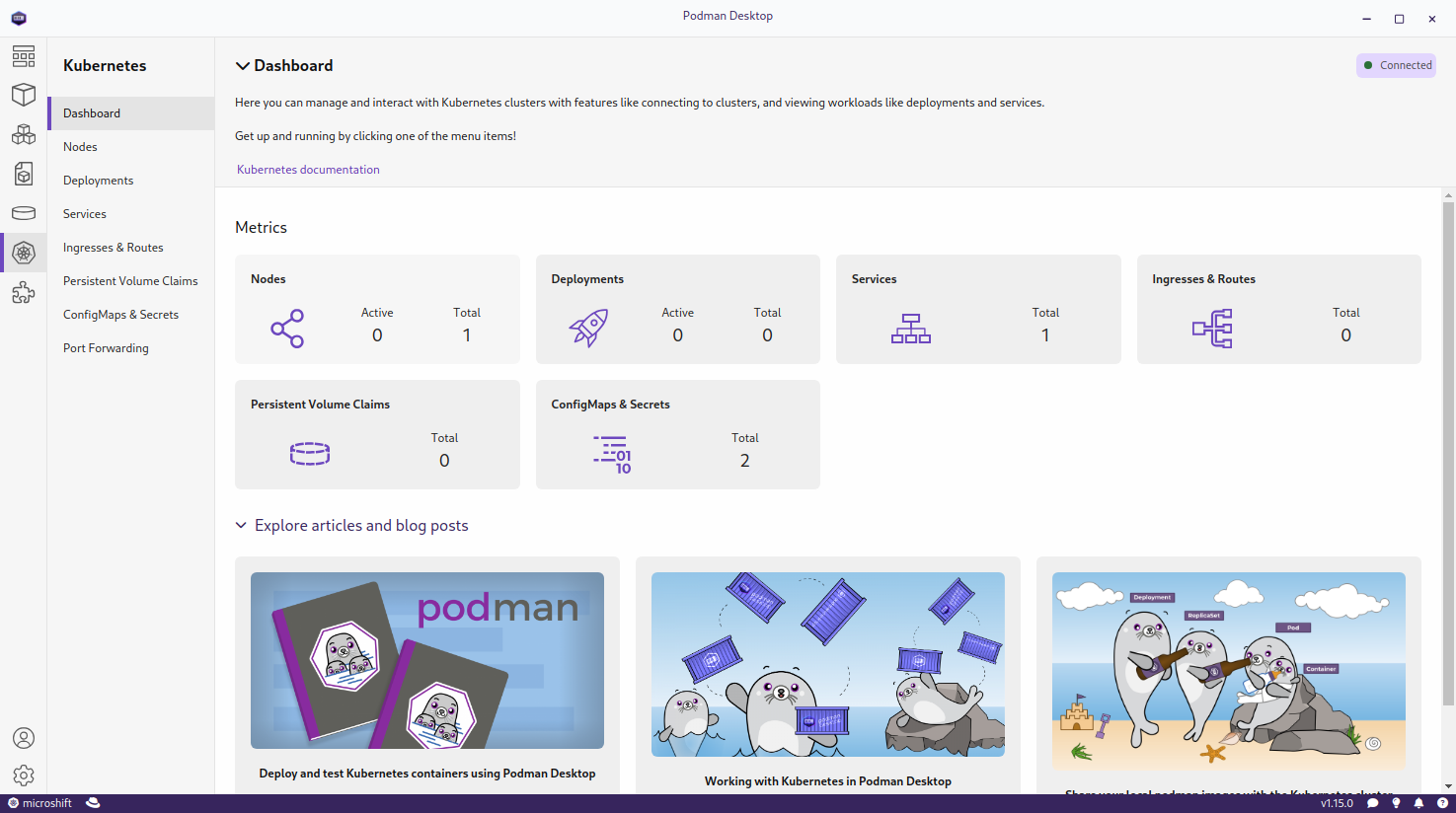Click the scrollbar up arrow
Image resolution: width=1456 pixels, height=813 pixels.
coord(1448,194)
